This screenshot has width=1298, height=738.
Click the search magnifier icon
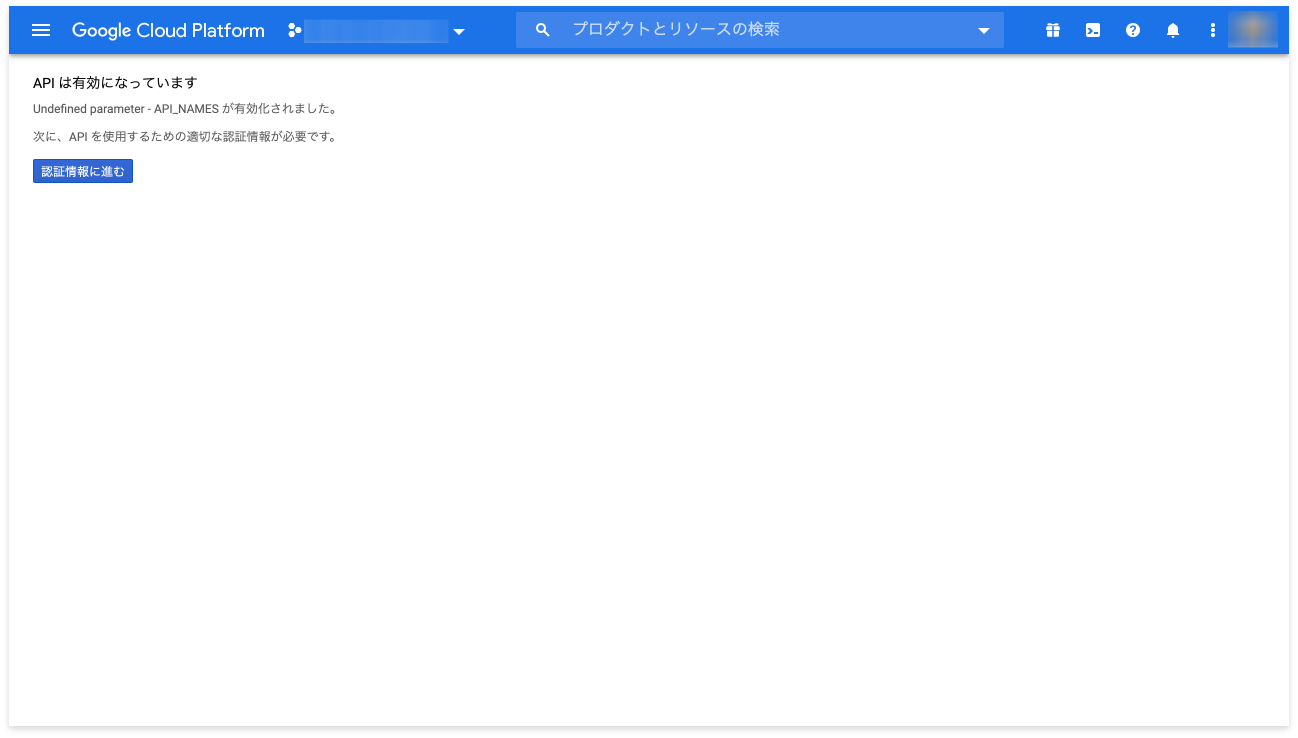pyautogui.click(x=542, y=30)
